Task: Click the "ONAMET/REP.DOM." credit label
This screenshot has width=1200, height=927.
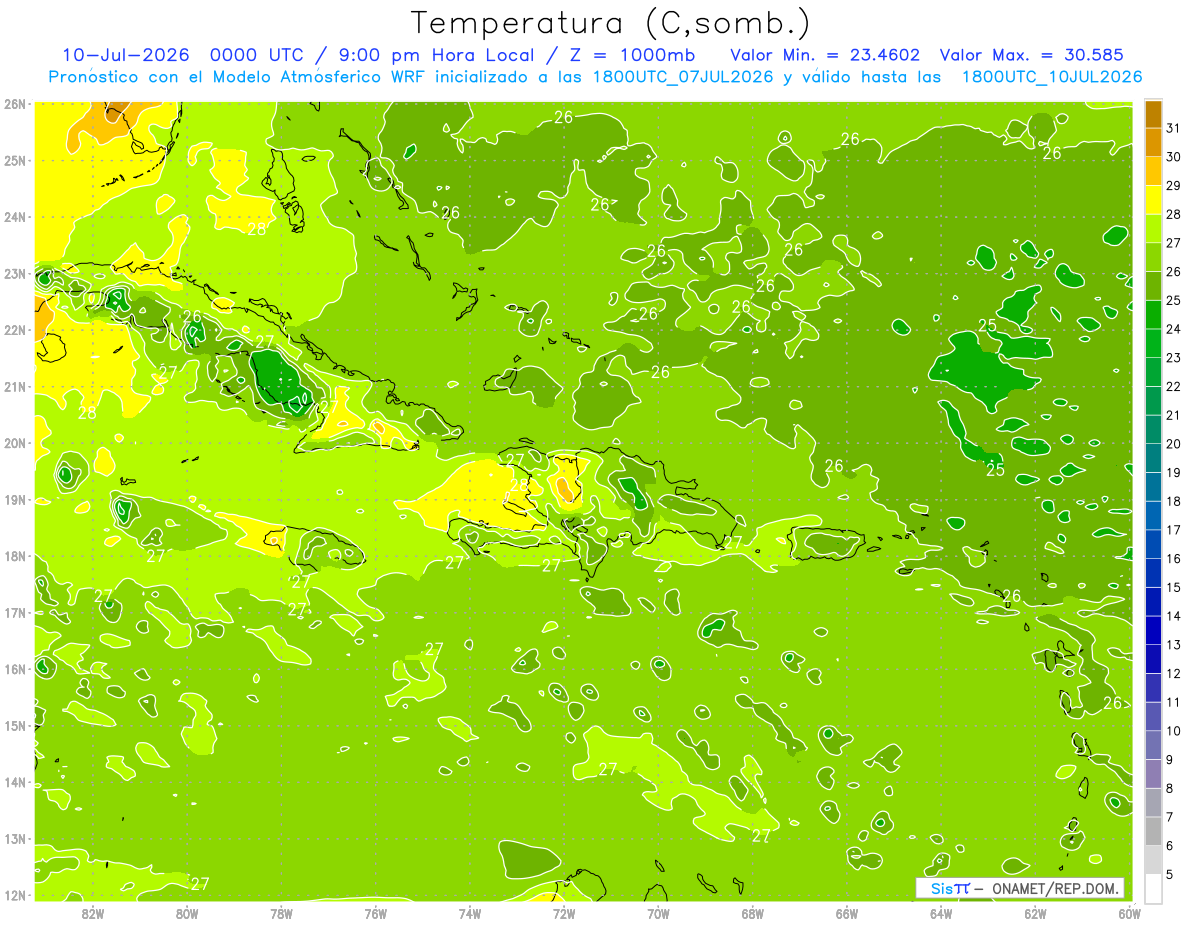Action: (x=1054, y=888)
